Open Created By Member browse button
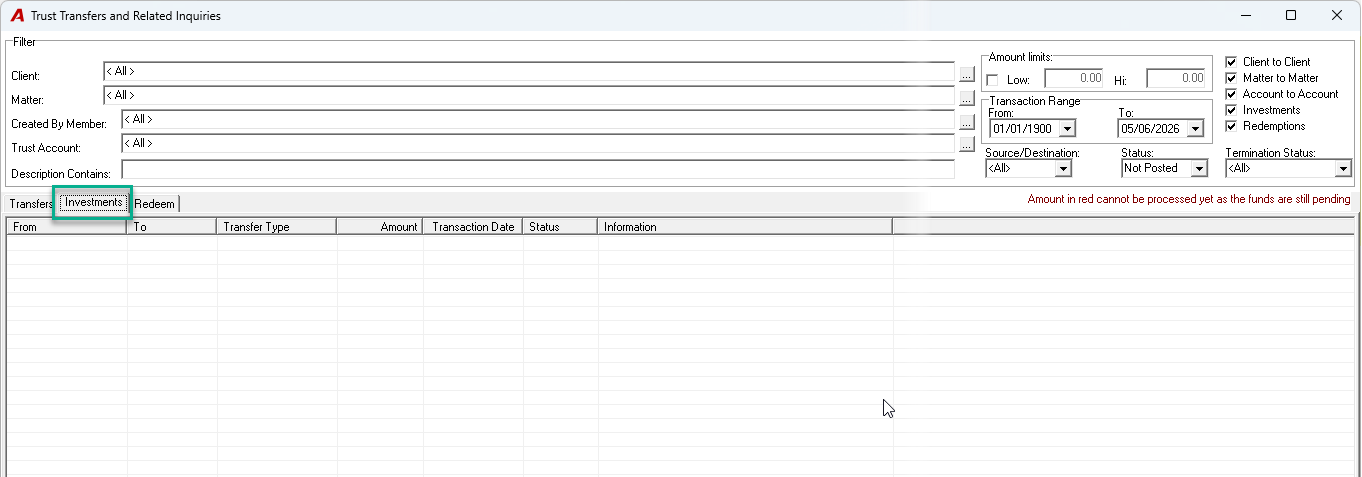Screen dimensions: 1362x477 [x=966, y=122]
